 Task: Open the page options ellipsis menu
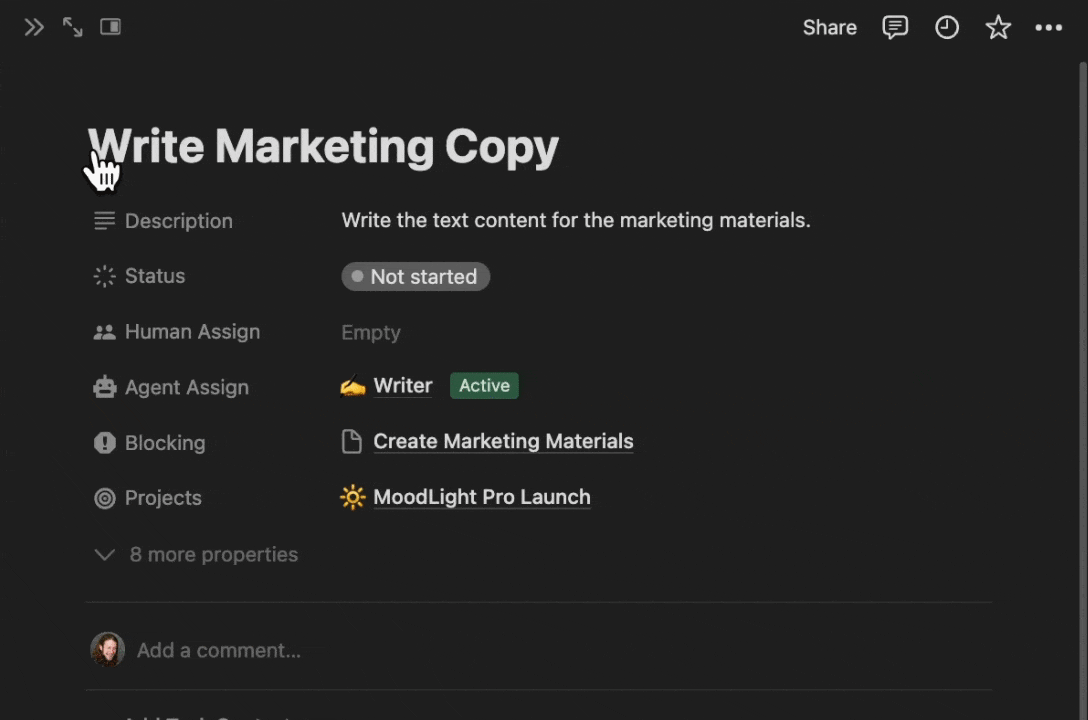[1048, 27]
